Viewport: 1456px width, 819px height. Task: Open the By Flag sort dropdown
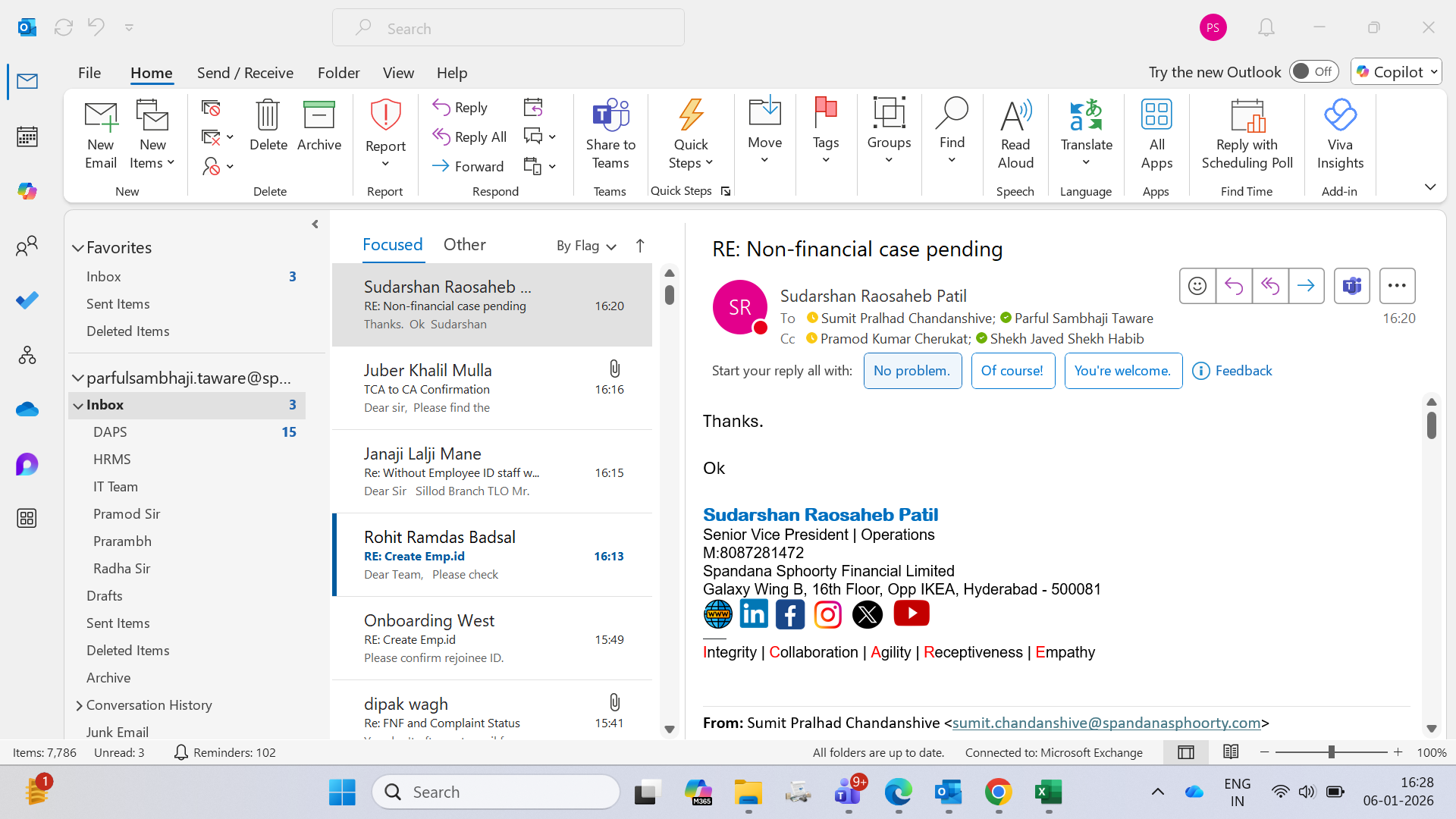(x=585, y=246)
